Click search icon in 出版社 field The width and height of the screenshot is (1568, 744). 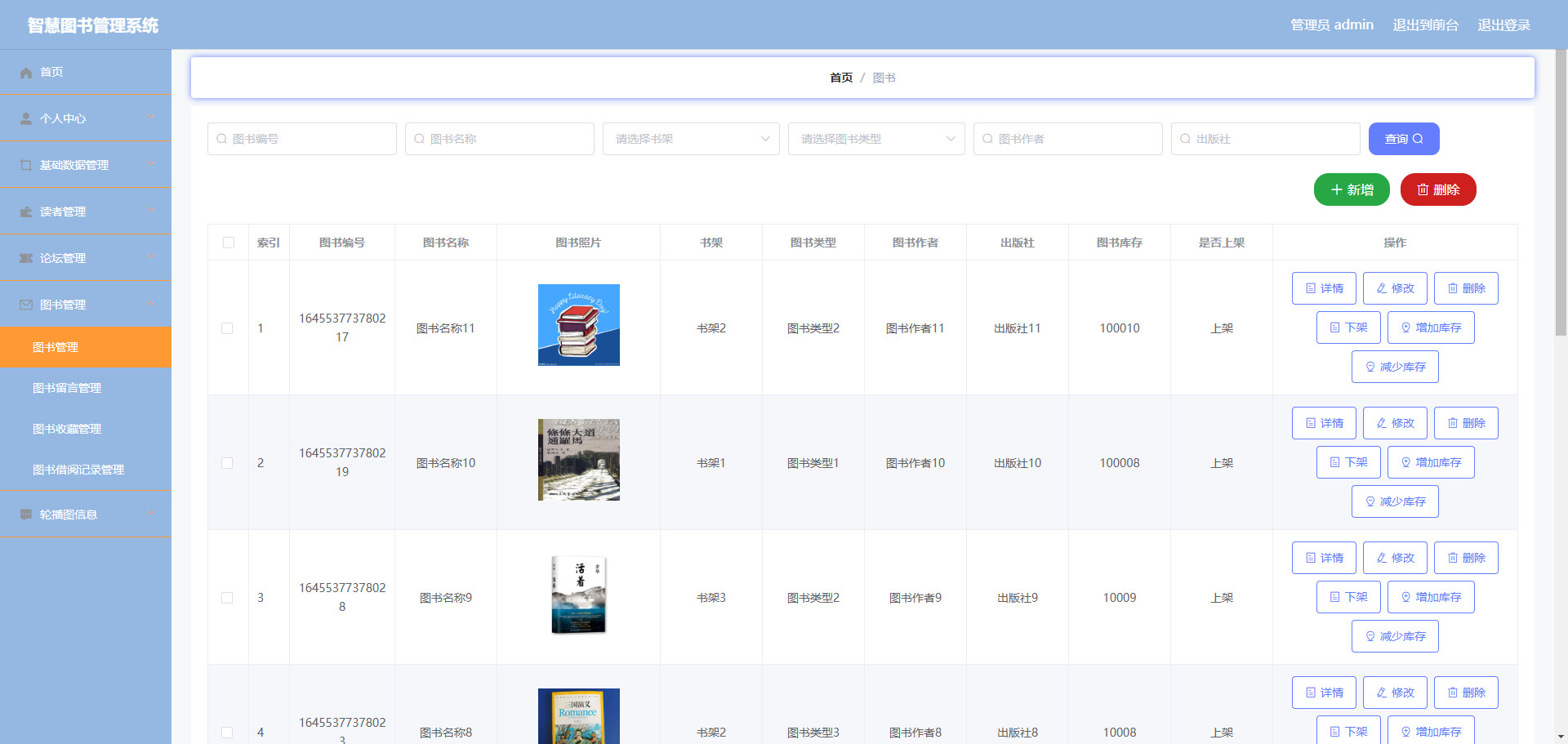(1185, 139)
